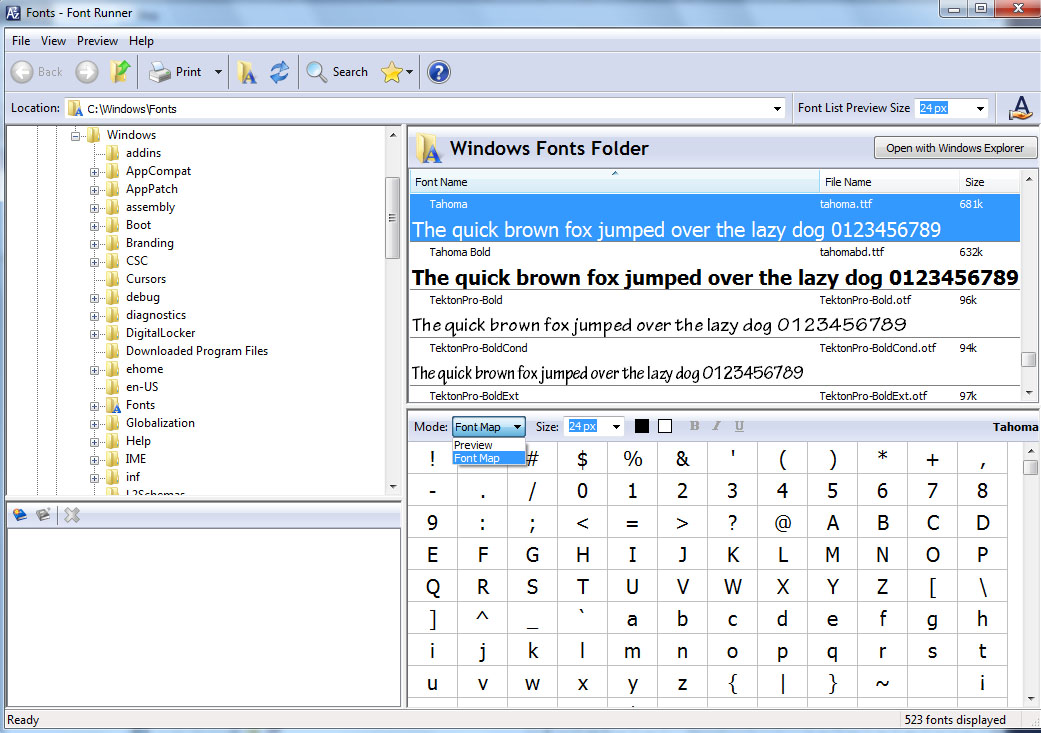1041x733 pixels.
Task: Click the Refresh arrows icon
Action: (x=280, y=72)
